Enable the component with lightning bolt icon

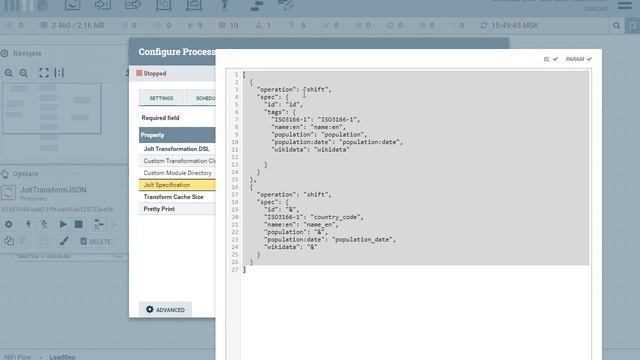coord(28,224)
